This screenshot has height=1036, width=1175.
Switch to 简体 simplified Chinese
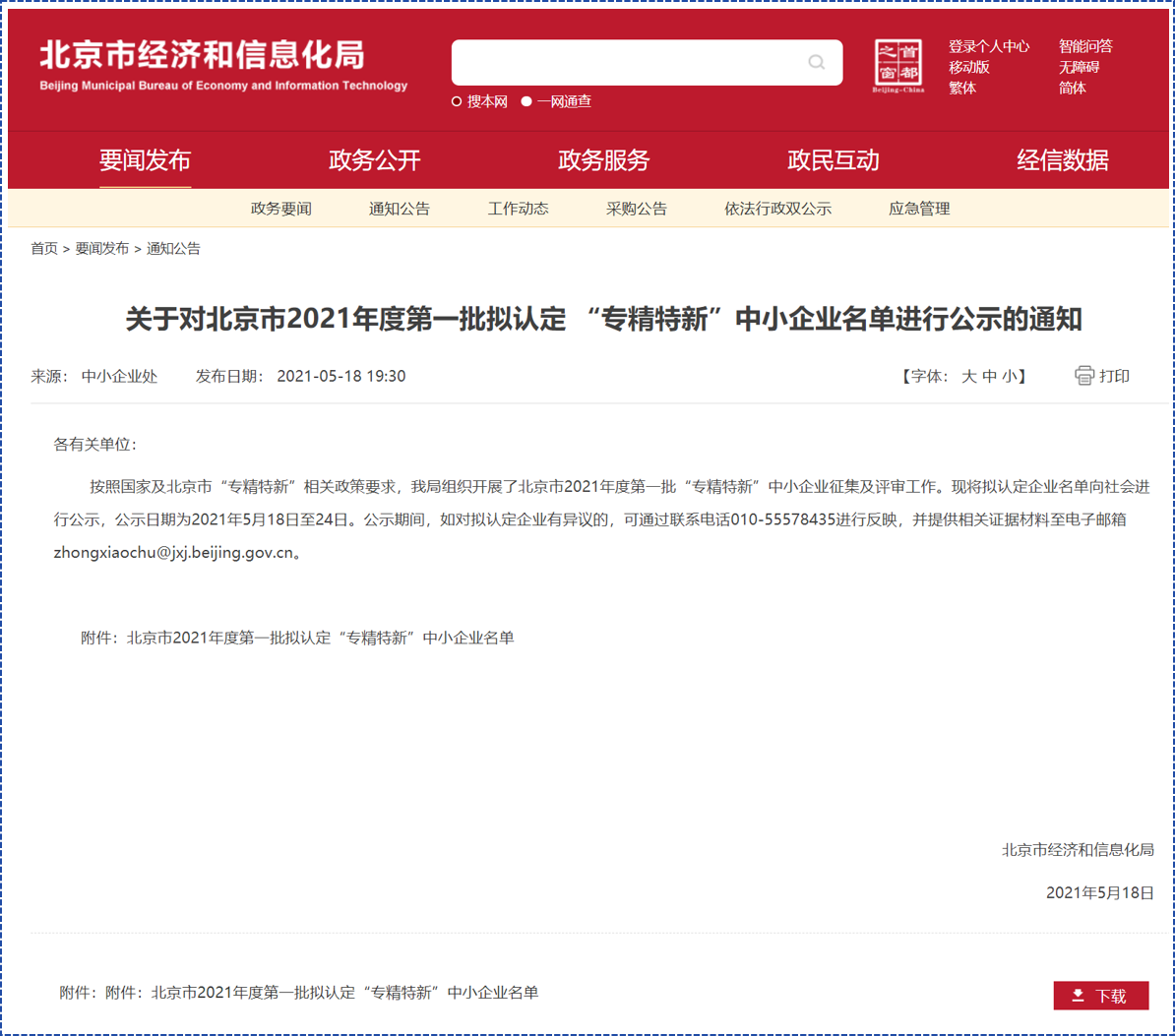(x=1073, y=89)
